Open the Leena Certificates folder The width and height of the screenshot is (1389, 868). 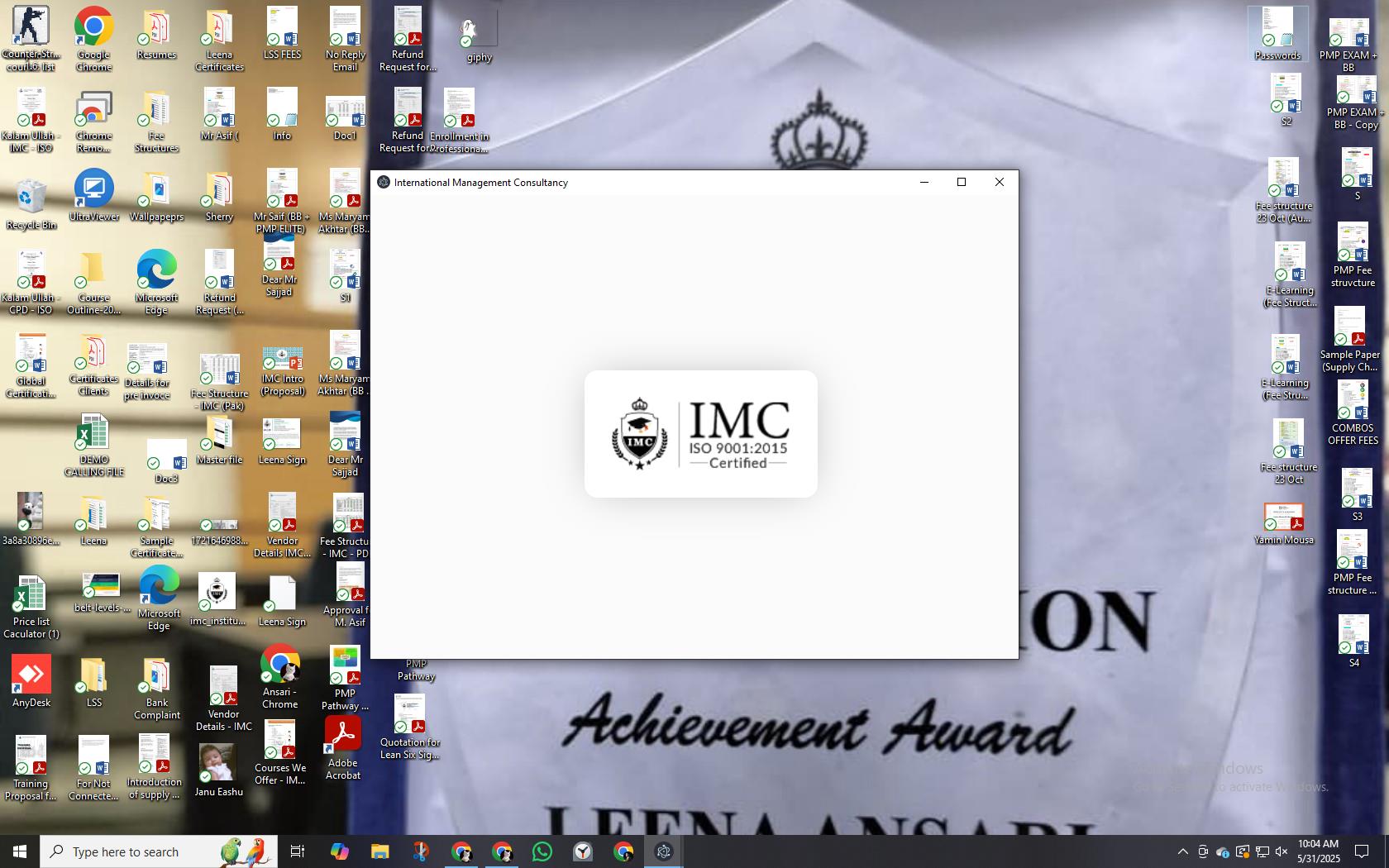pos(219,39)
